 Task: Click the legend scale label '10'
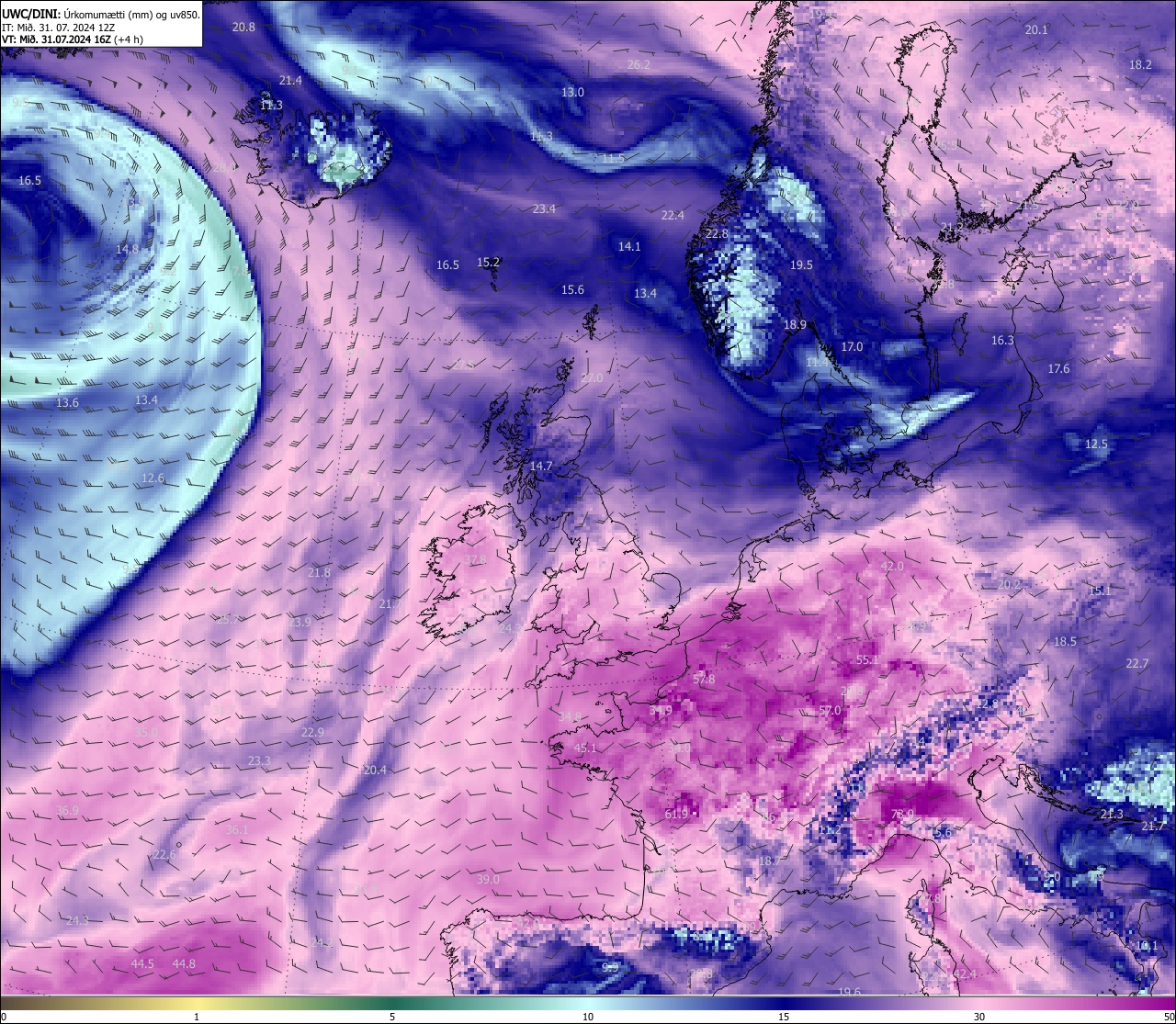[588, 1017]
